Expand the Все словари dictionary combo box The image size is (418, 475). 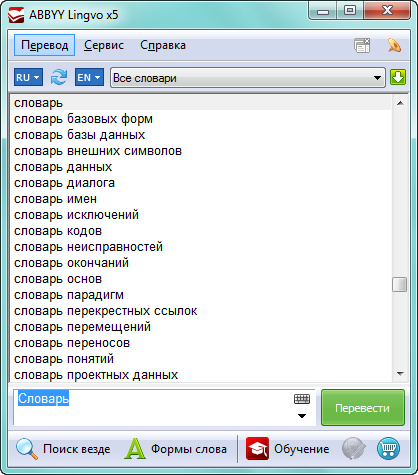tap(248, 78)
